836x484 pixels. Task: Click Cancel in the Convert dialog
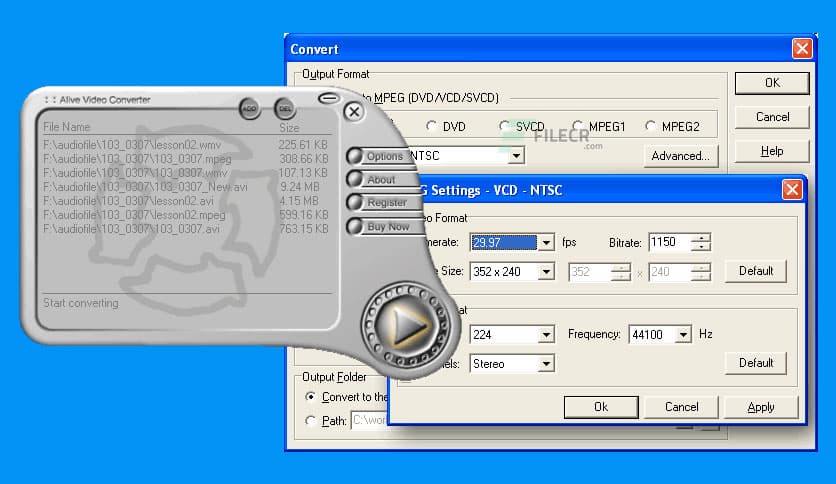tap(772, 117)
